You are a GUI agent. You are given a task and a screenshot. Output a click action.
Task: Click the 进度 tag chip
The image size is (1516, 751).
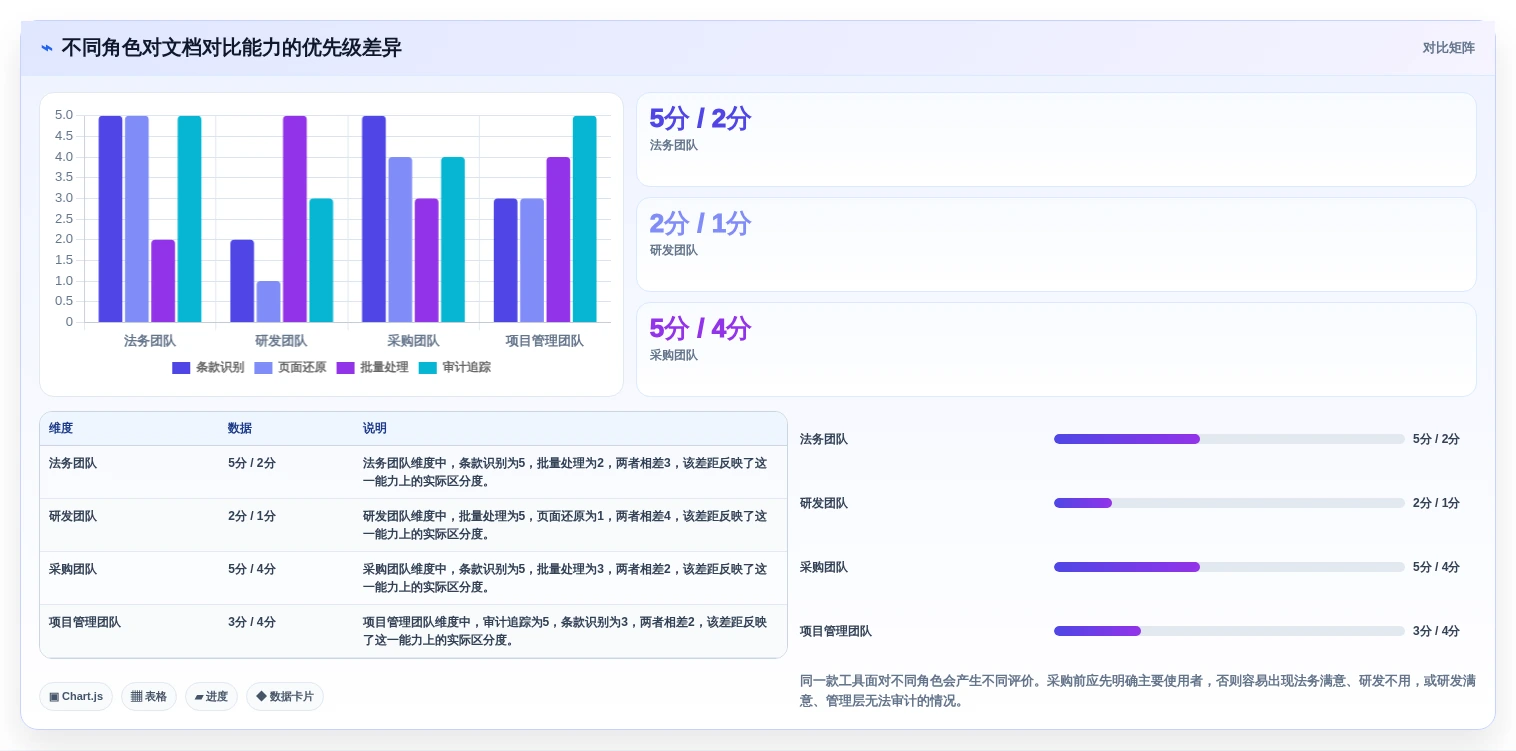211,696
